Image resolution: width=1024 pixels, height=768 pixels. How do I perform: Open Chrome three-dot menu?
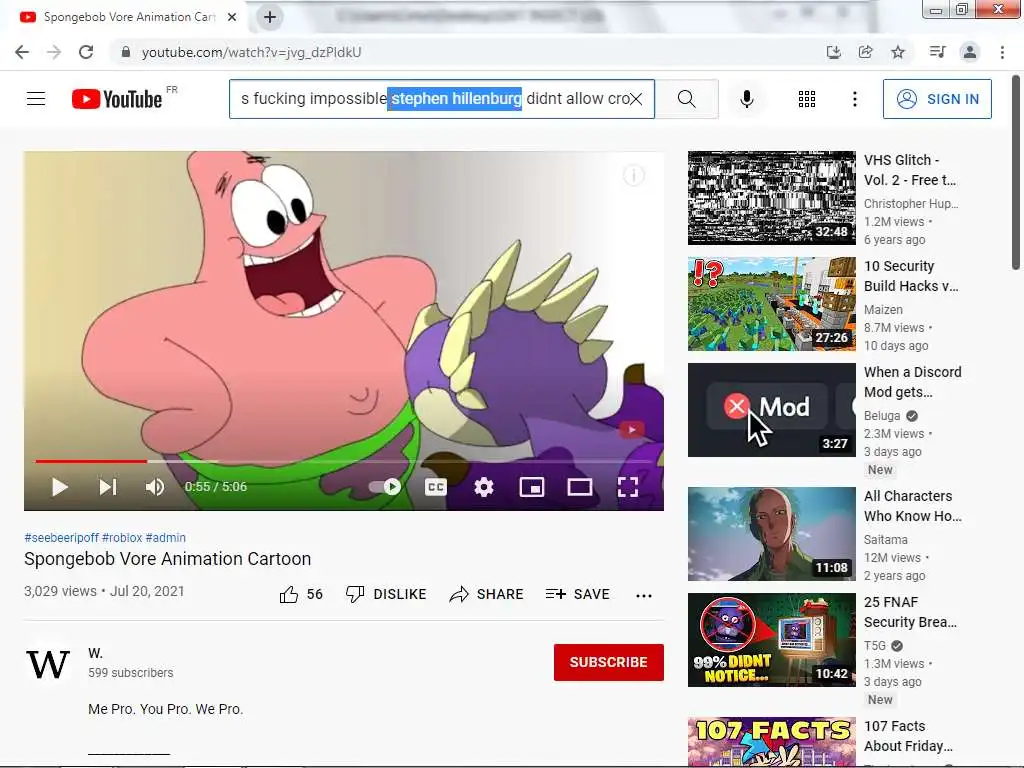1002,52
